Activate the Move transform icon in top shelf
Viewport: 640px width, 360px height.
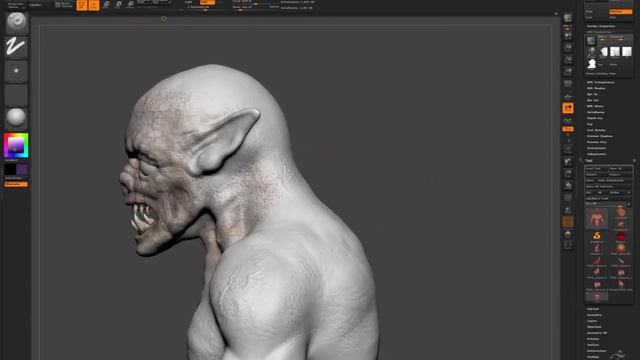point(106,5)
